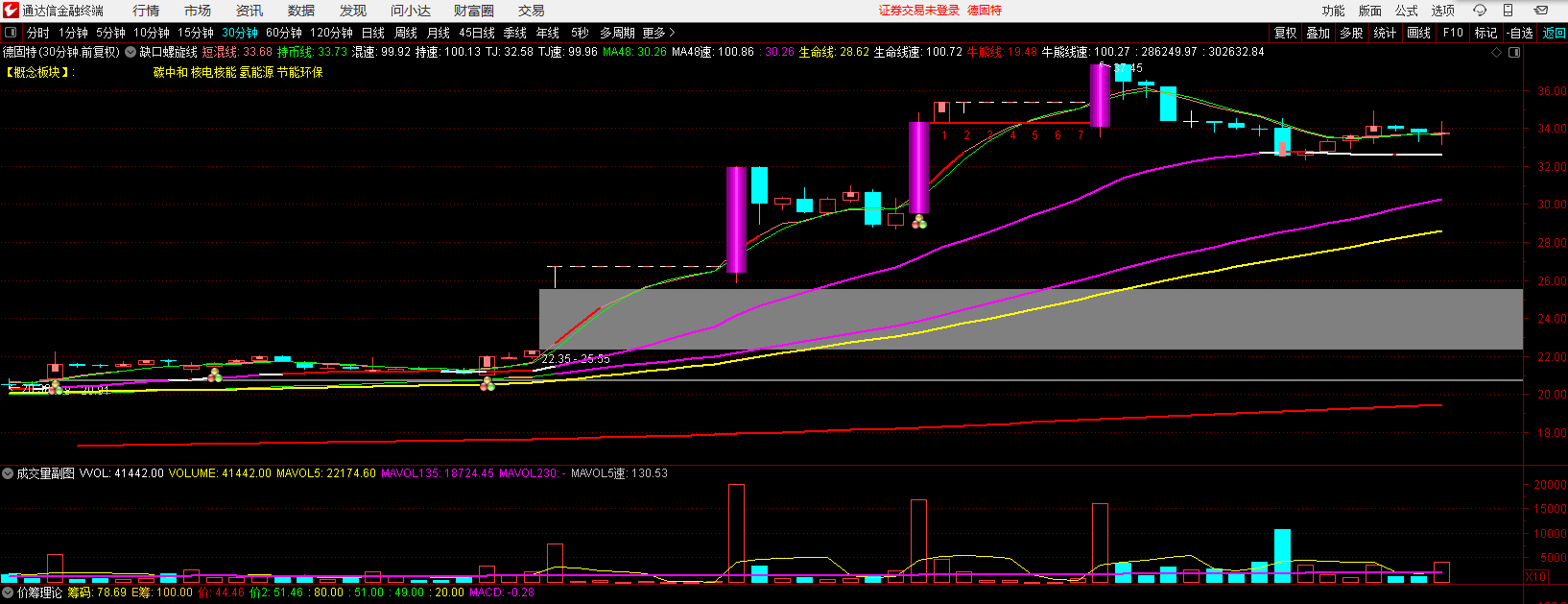Click the 德固特 stock name in title bar
This screenshot has width=1568, height=604.
pyautogui.click(x=985, y=11)
